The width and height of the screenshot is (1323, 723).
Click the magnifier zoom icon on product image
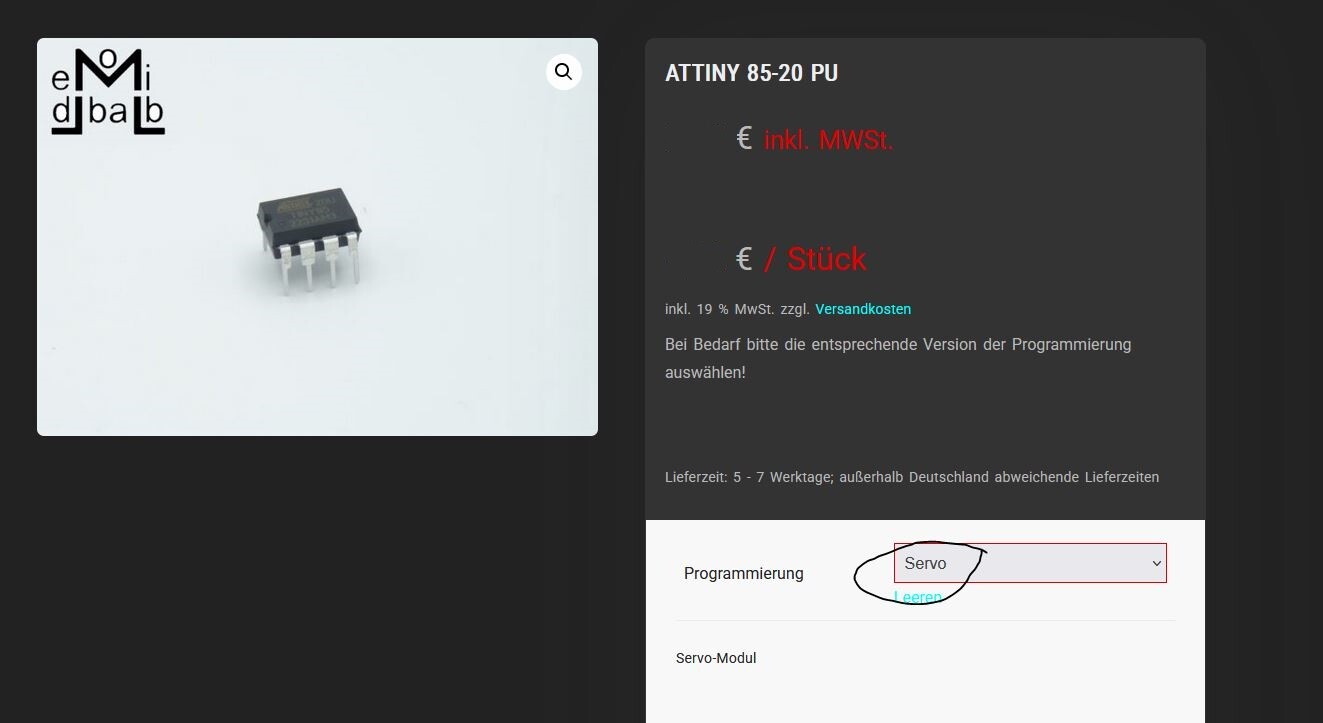(x=564, y=72)
